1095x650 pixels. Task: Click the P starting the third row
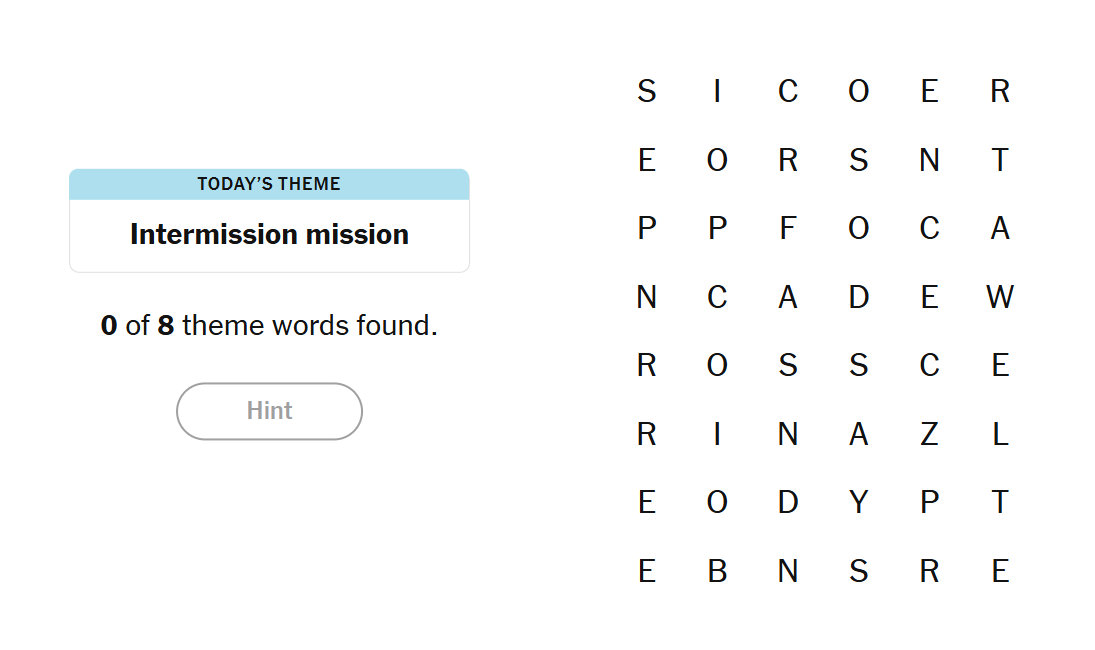646,228
